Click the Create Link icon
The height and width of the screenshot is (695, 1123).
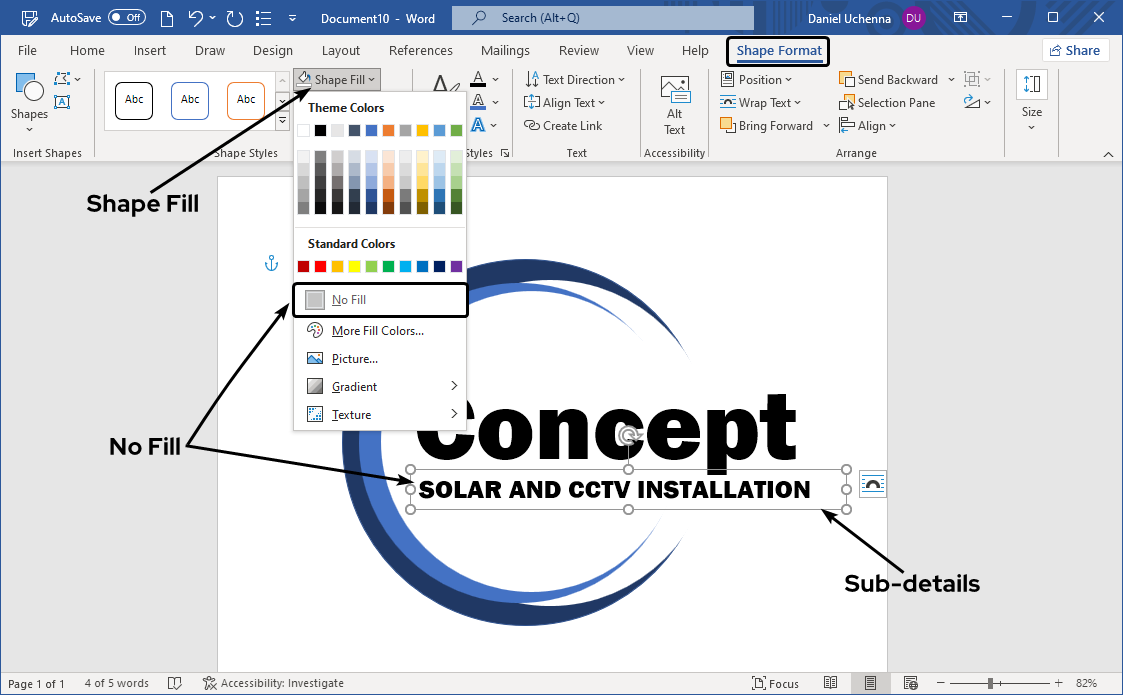pos(534,126)
